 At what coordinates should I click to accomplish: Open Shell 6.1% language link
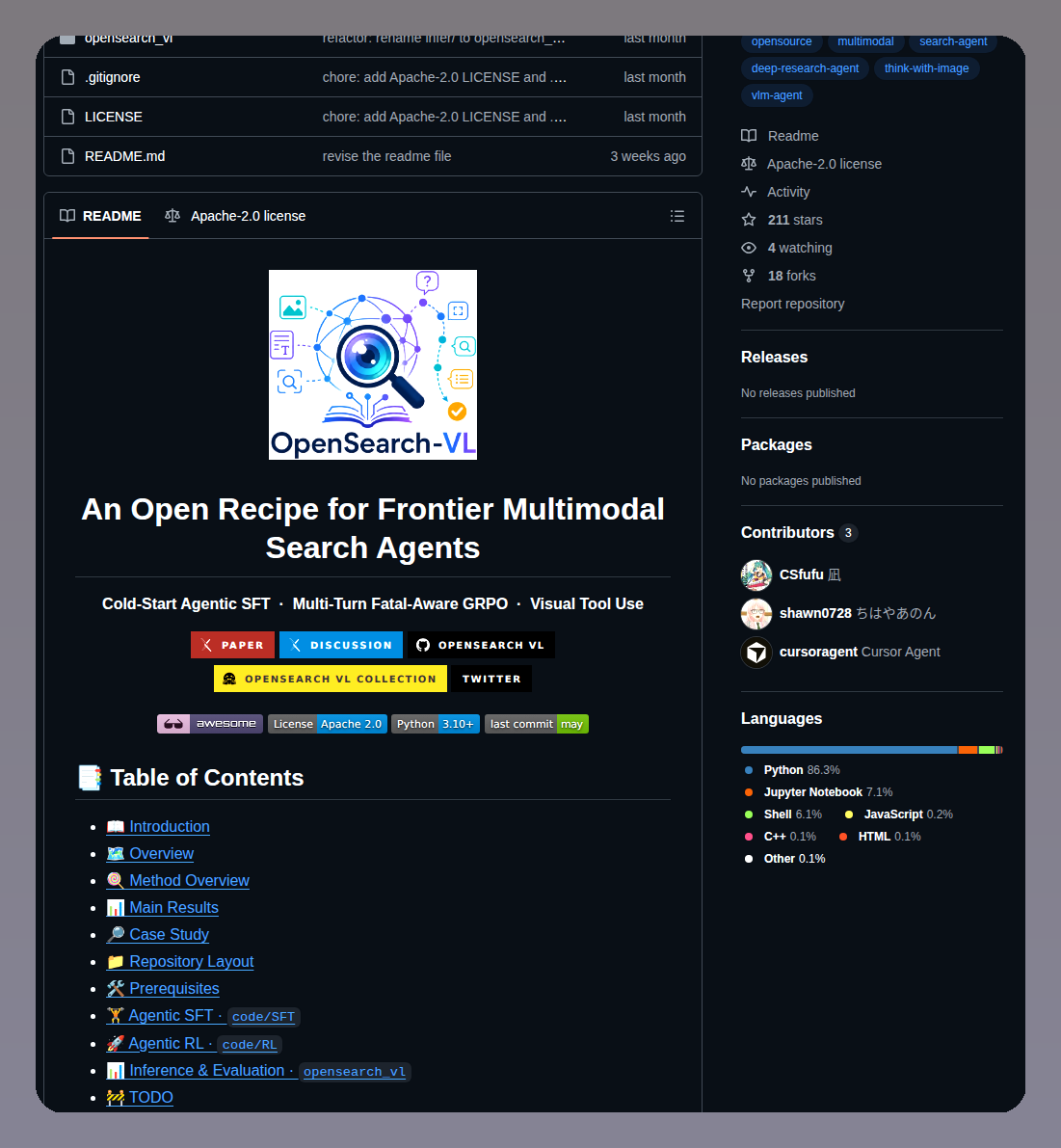click(782, 814)
